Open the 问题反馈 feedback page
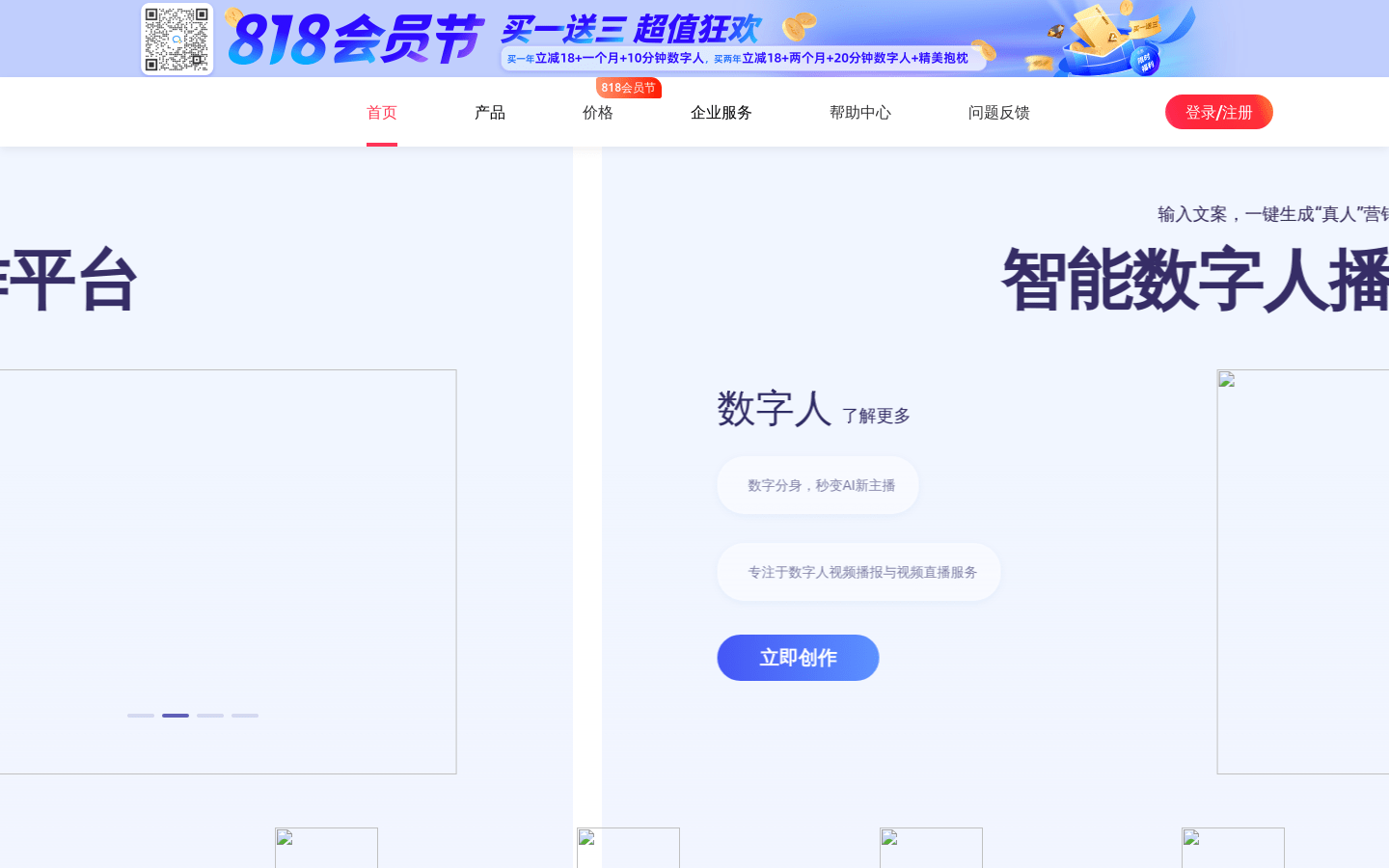 [998, 112]
